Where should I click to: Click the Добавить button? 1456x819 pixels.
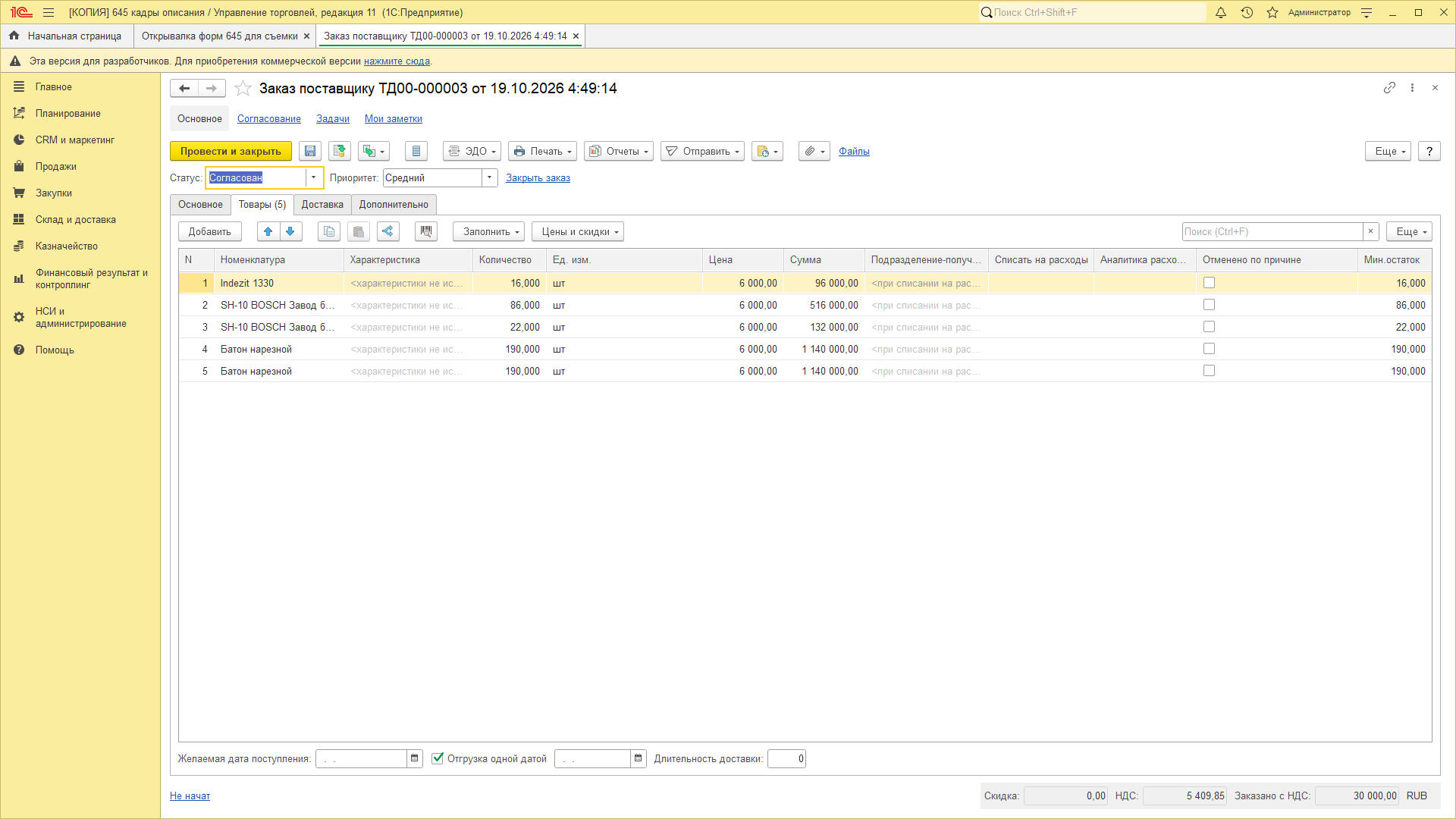point(210,232)
